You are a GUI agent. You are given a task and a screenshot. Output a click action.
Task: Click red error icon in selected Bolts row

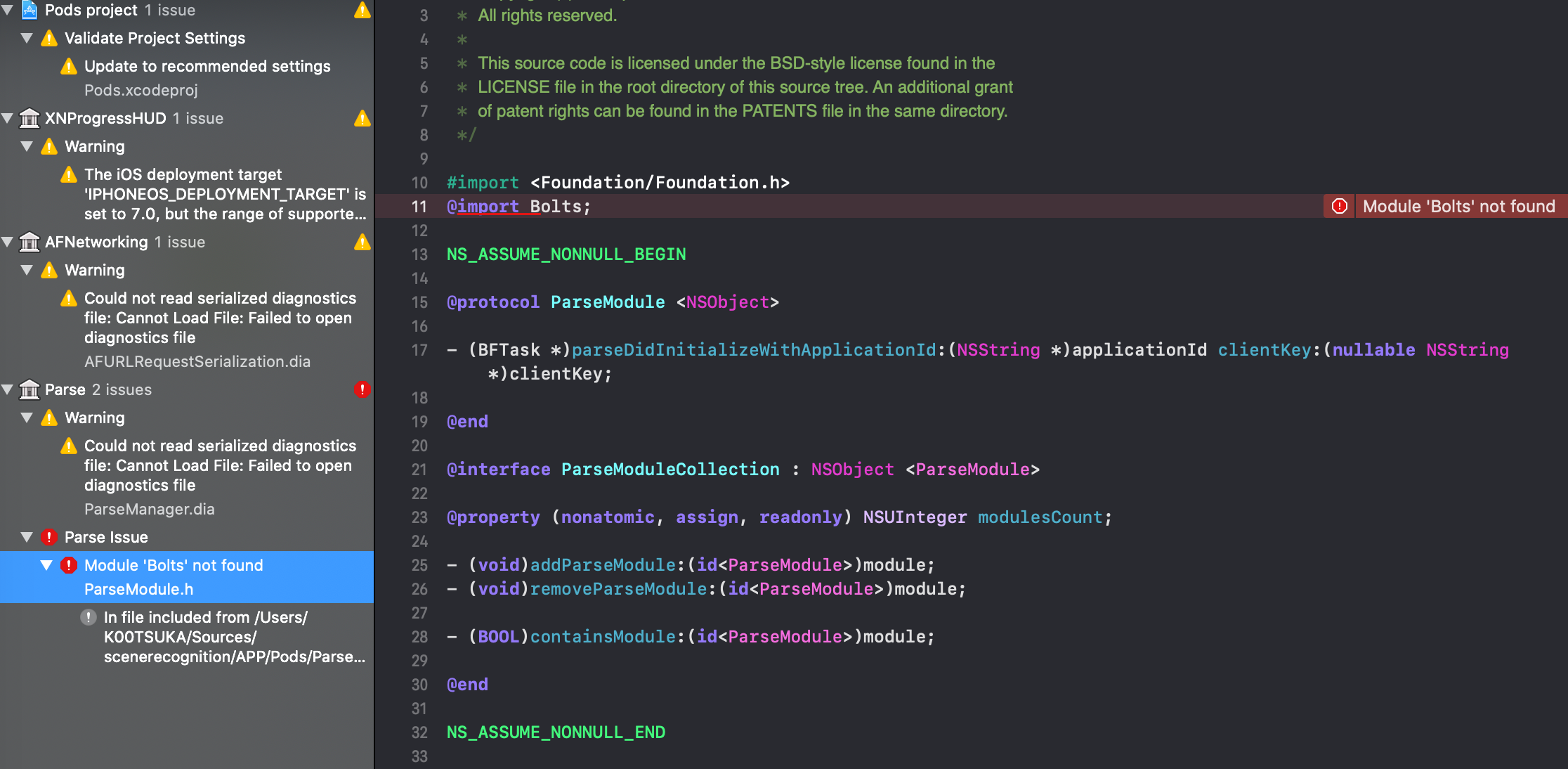(69, 565)
